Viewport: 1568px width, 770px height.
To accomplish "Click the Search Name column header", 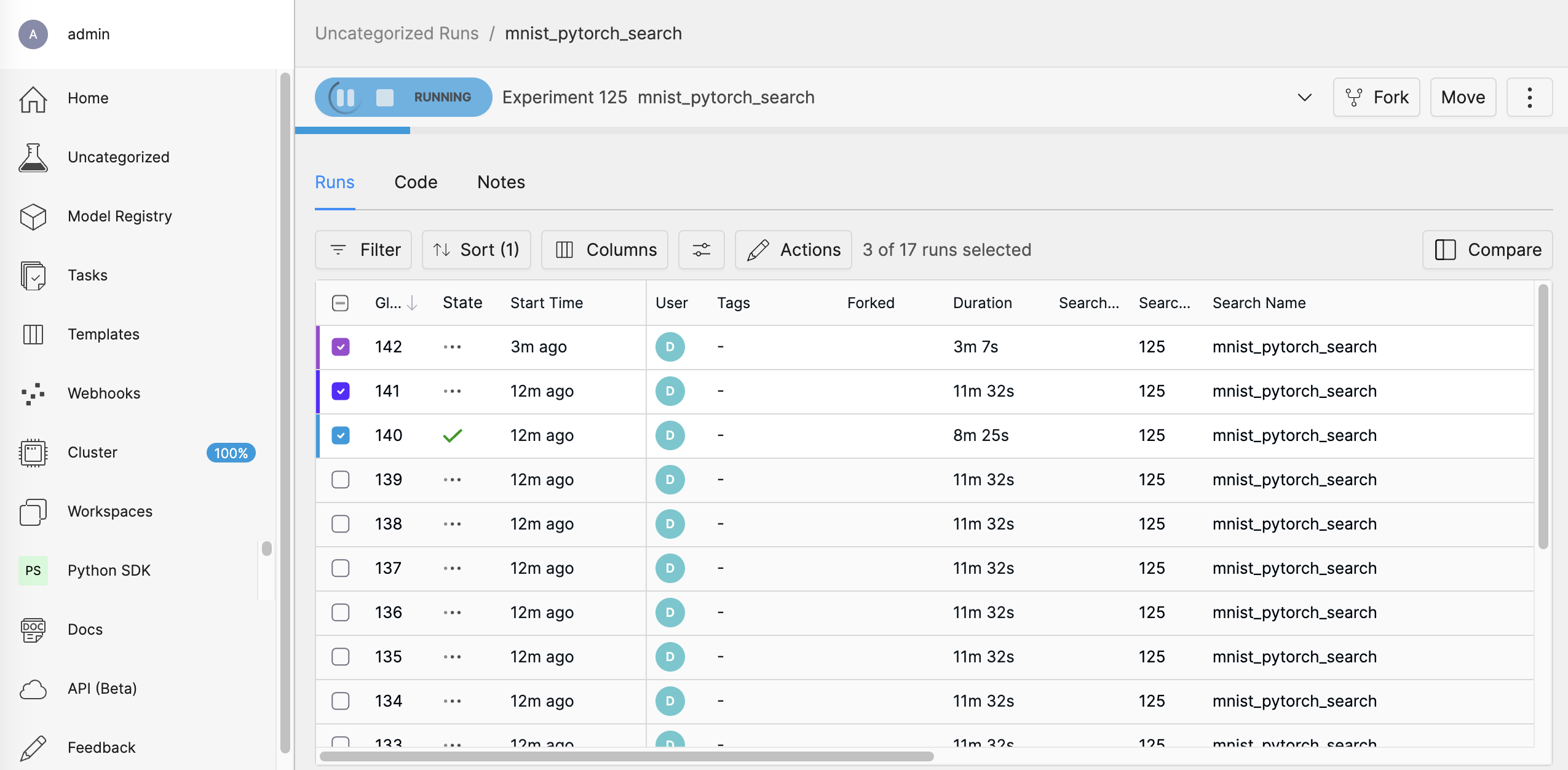I will [x=1259, y=303].
